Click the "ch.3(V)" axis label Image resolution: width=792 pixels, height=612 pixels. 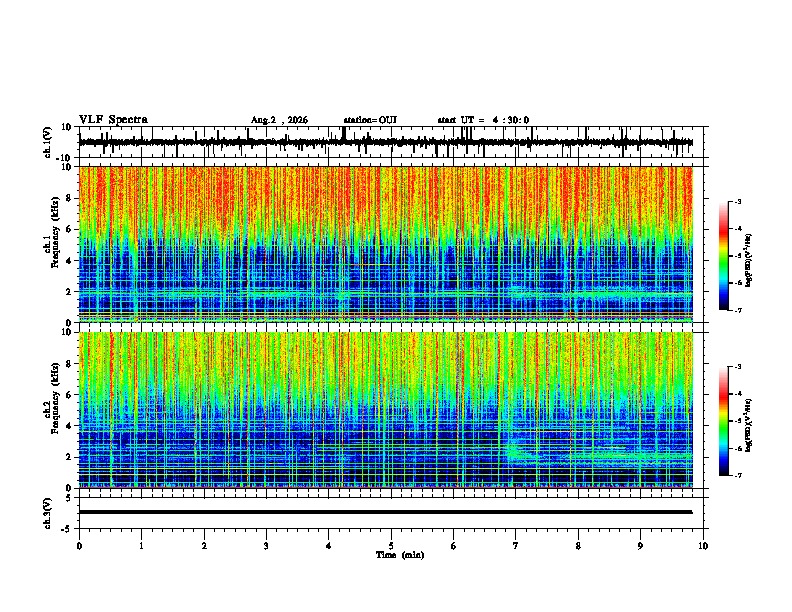(48, 513)
